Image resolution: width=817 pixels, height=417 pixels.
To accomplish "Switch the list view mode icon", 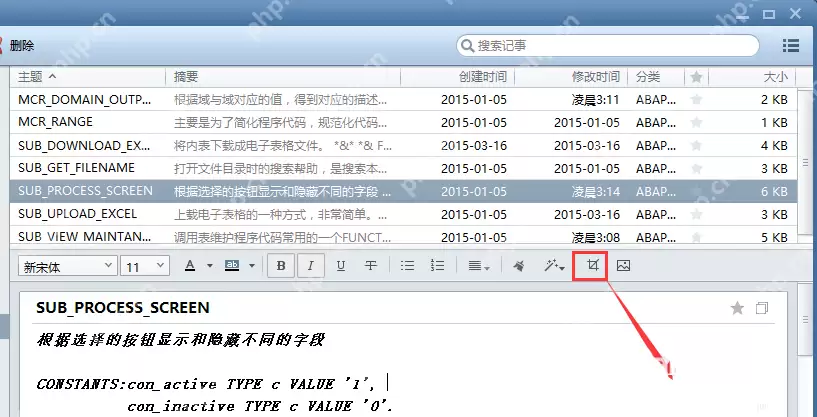I will click(x=790, y=45).
